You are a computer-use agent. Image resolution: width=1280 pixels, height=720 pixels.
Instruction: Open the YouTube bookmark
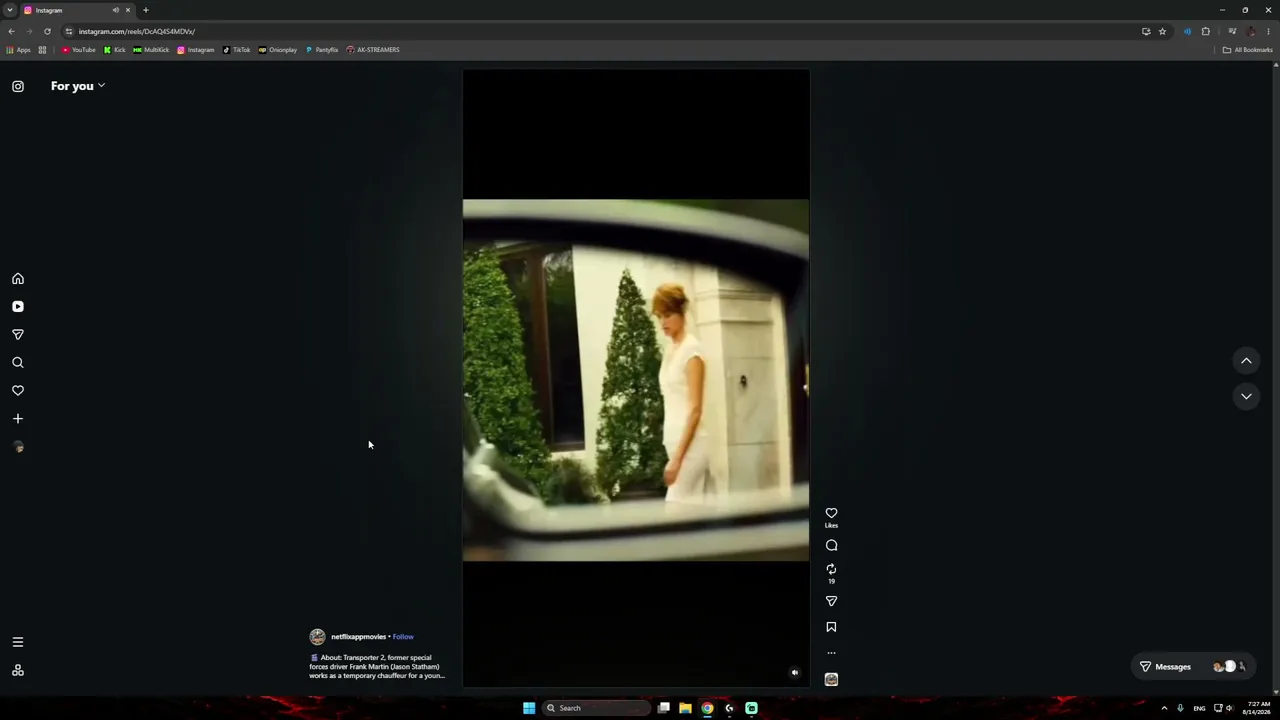[x=79, y=50]
